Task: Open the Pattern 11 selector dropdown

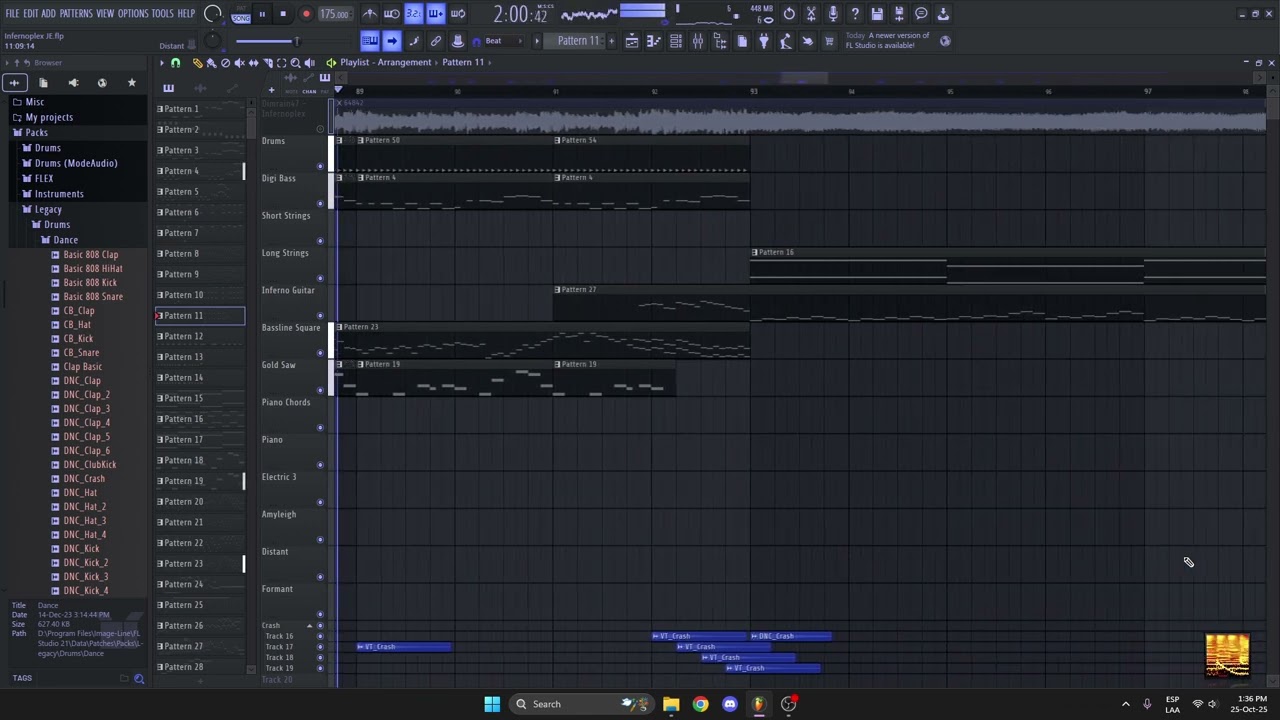Action: [578, 41]
